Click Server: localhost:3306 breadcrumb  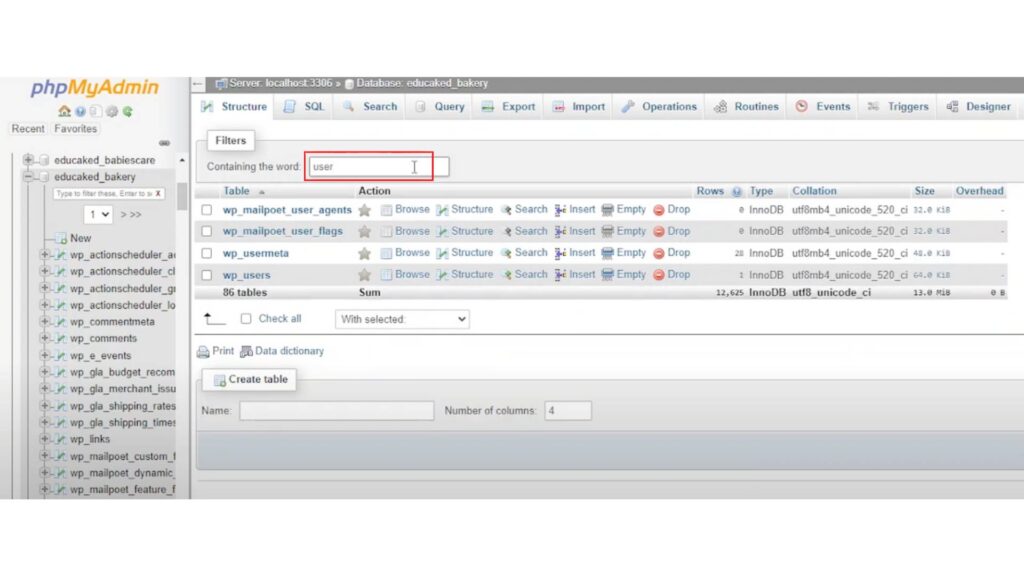coord(280,84)
